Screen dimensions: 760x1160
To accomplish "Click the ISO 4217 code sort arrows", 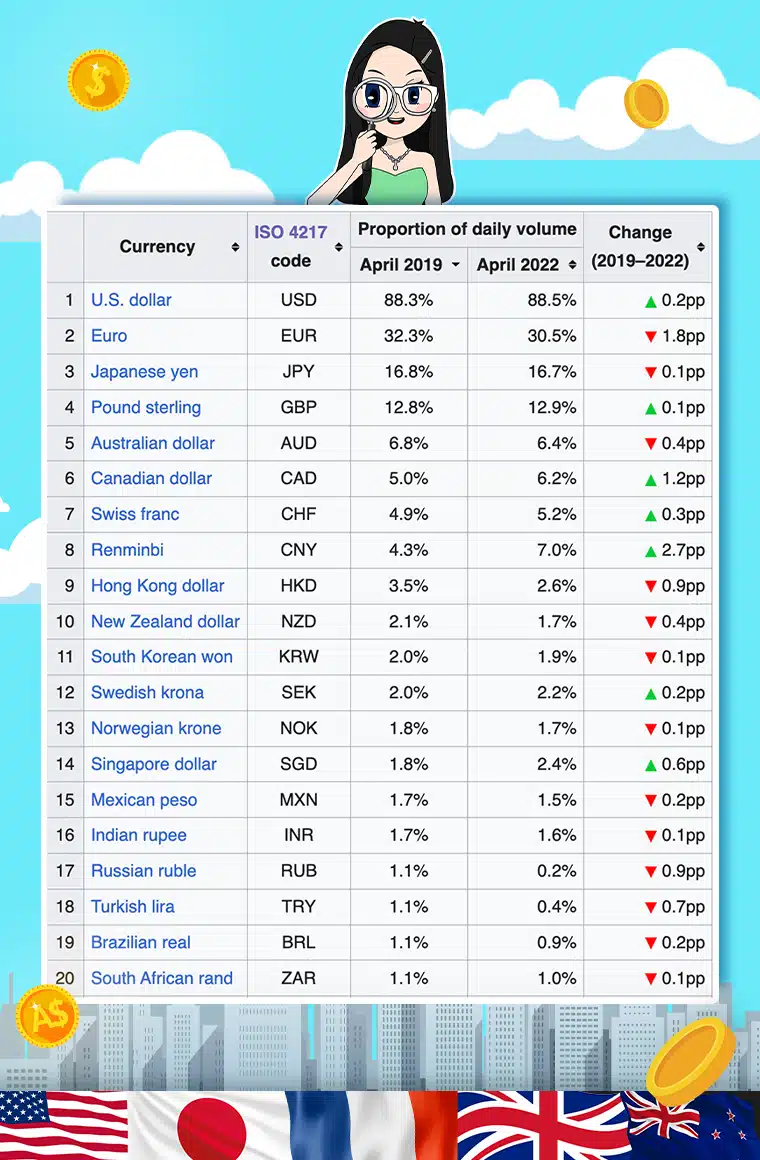I will (x=338, y=247).
